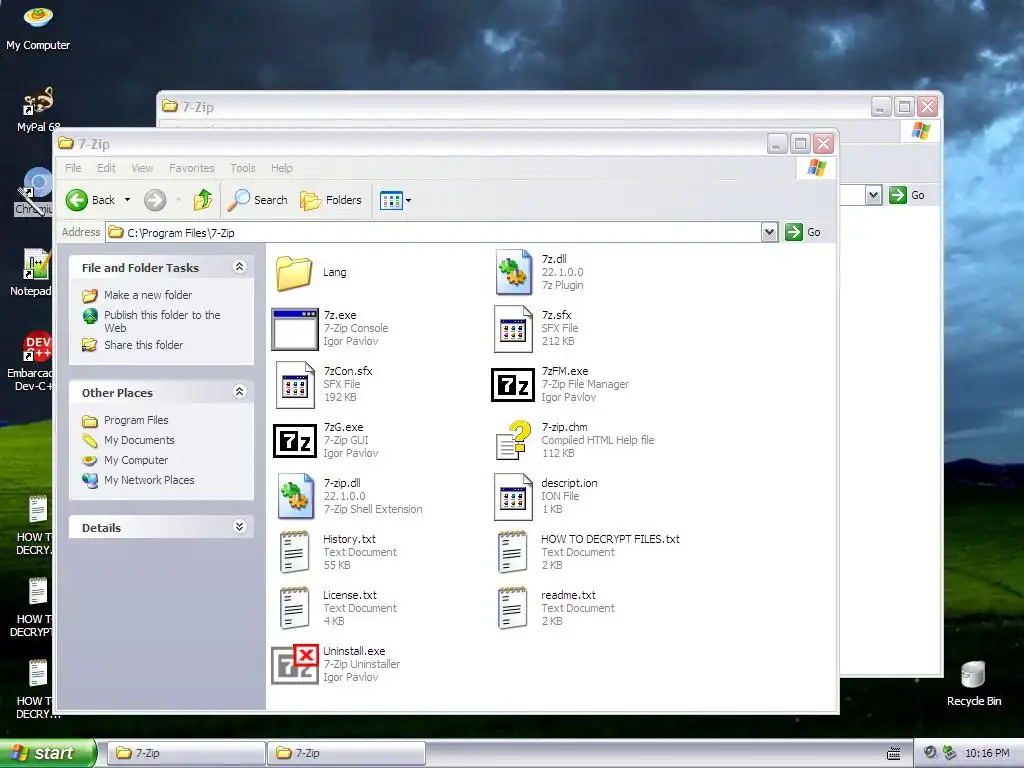
Task: Switch to the second 7-Zip taskbar button
Action: click(x=346, y=753)
